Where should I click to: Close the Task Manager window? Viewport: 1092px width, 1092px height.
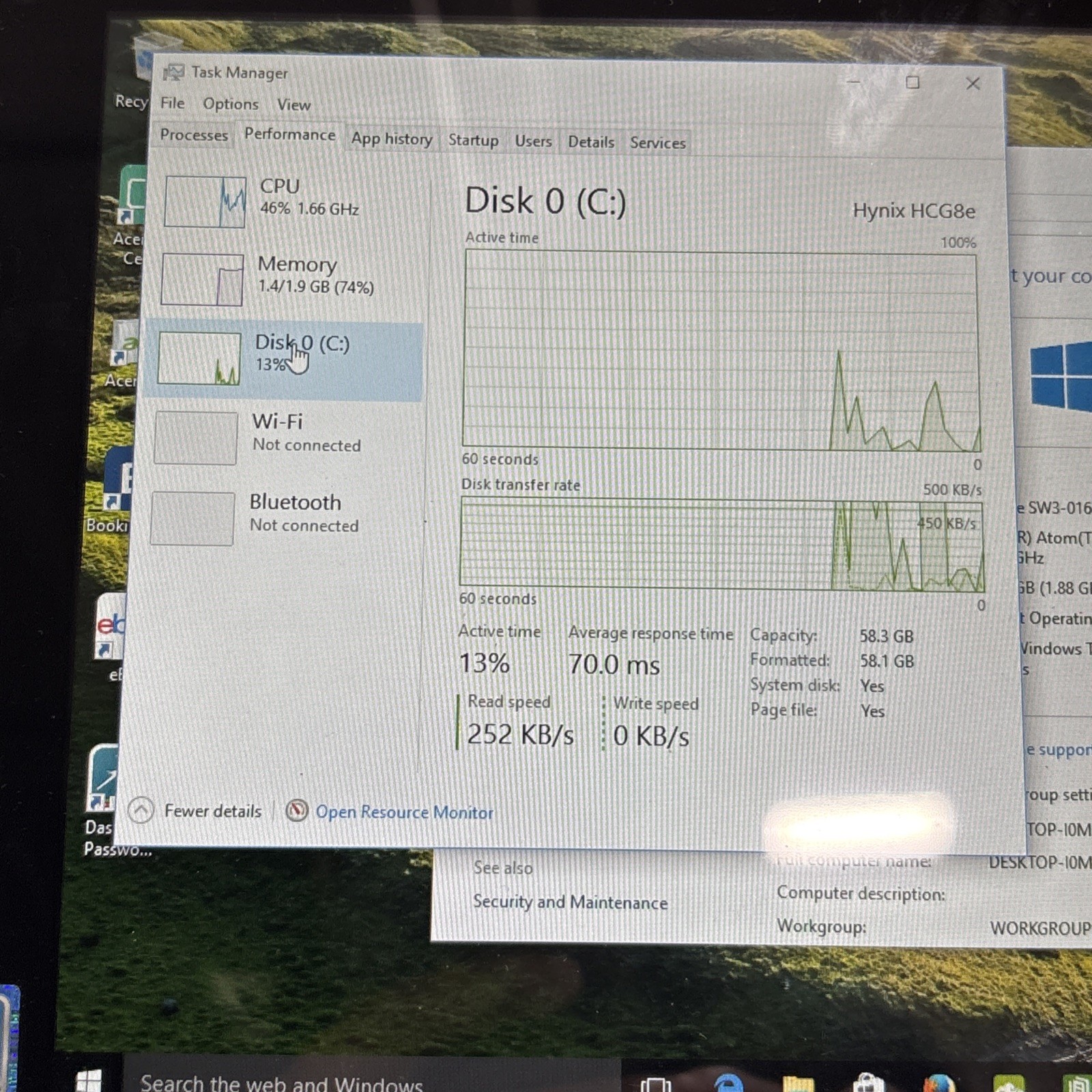pos(973,84)
